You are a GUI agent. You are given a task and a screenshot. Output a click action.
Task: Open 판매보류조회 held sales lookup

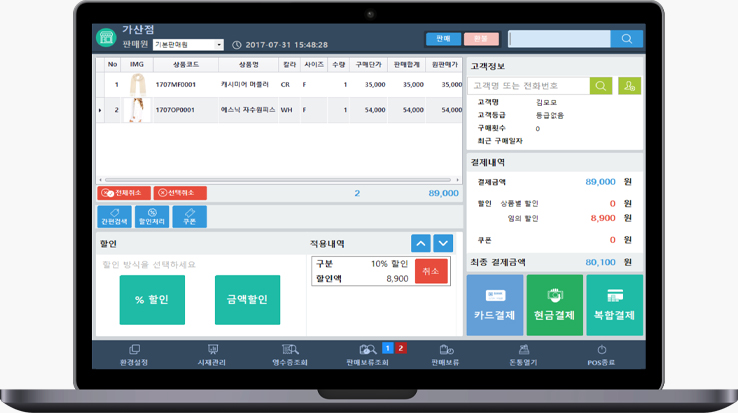click(368, 354)
